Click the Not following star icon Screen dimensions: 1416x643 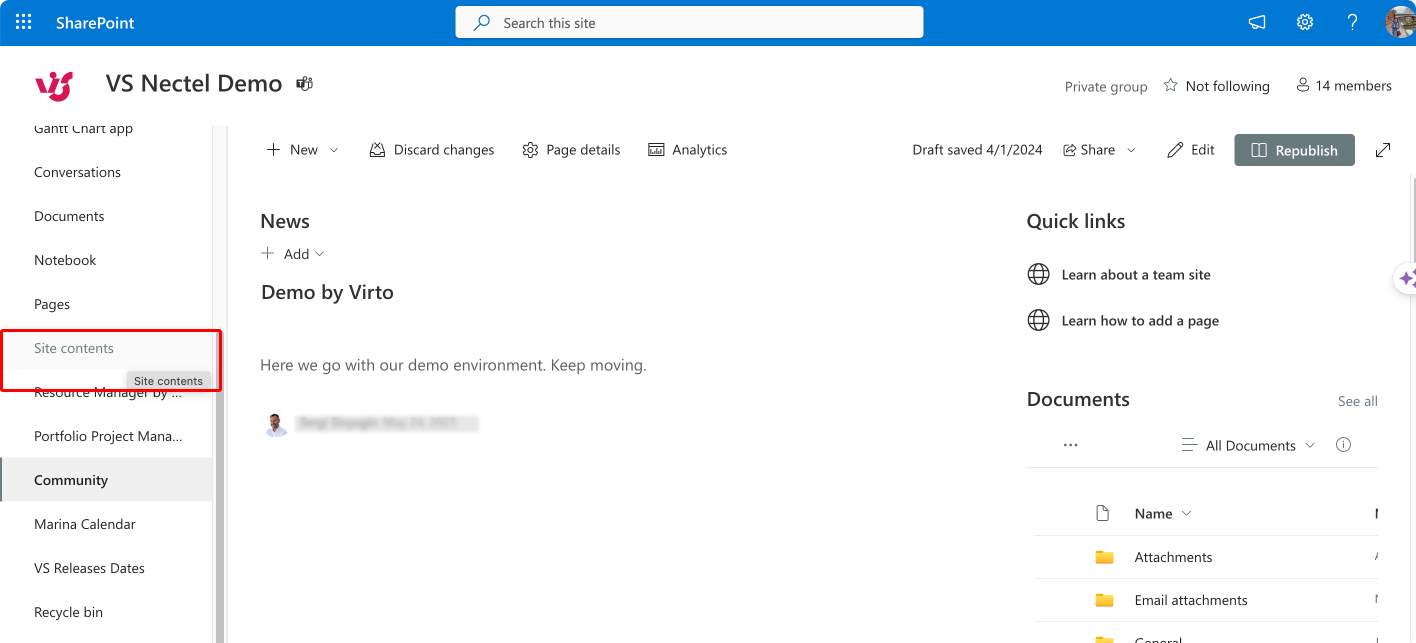click(x=1170, y=86)
